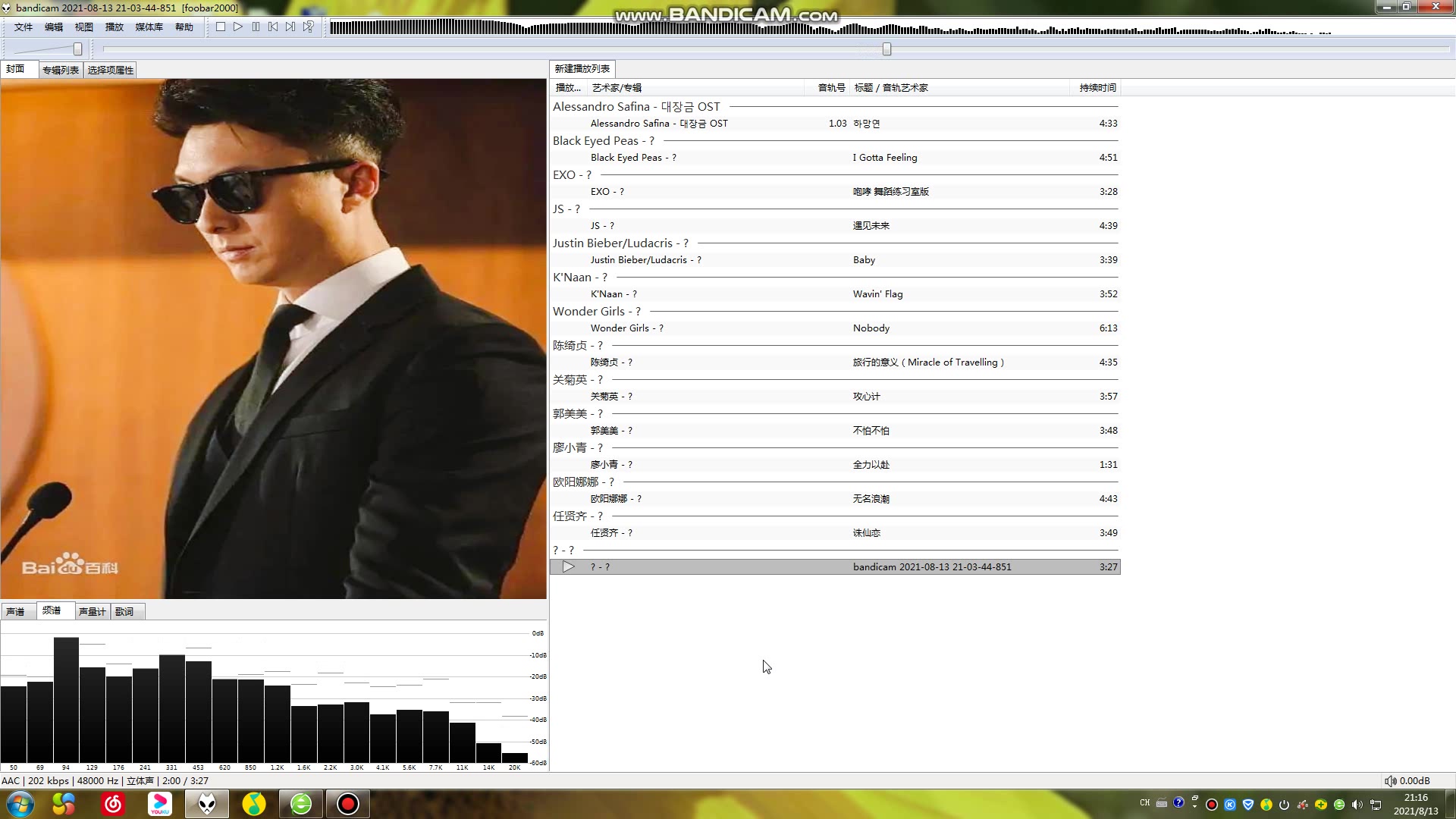
Task: Select the track Wavin' Flag
Action: (x=835, y=294)
